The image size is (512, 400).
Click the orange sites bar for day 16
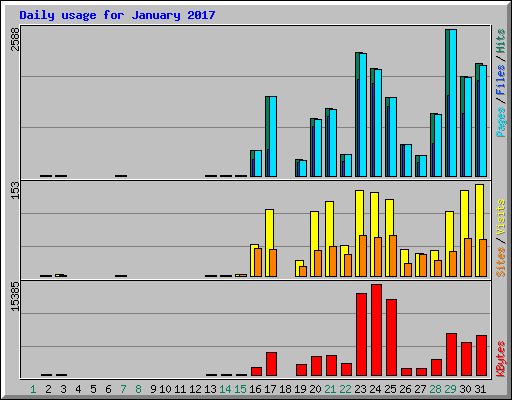tap(258, 262)
